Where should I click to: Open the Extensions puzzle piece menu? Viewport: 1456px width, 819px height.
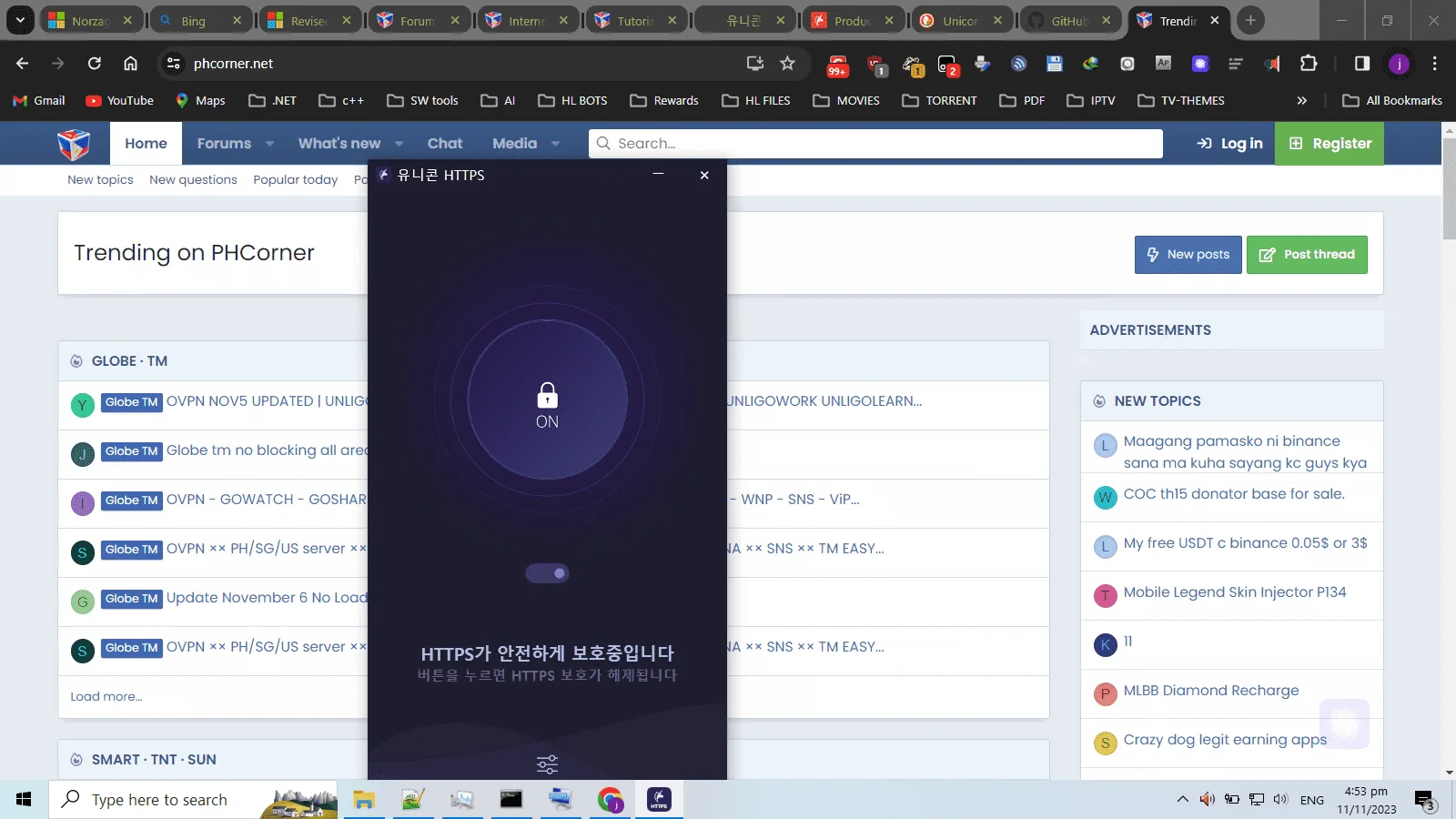(1309, 63)
